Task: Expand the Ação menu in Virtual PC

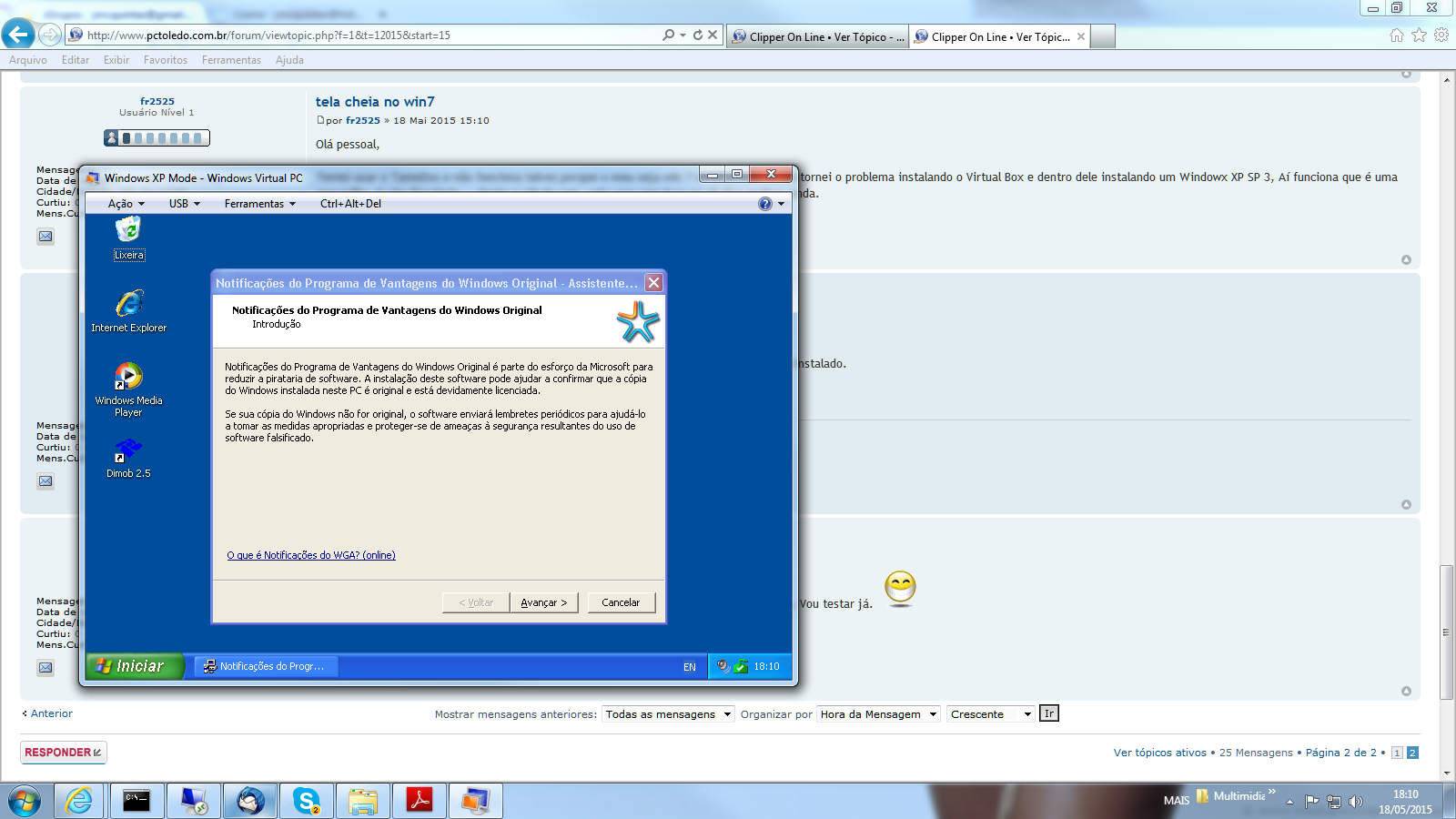Action: click(126, 204)
